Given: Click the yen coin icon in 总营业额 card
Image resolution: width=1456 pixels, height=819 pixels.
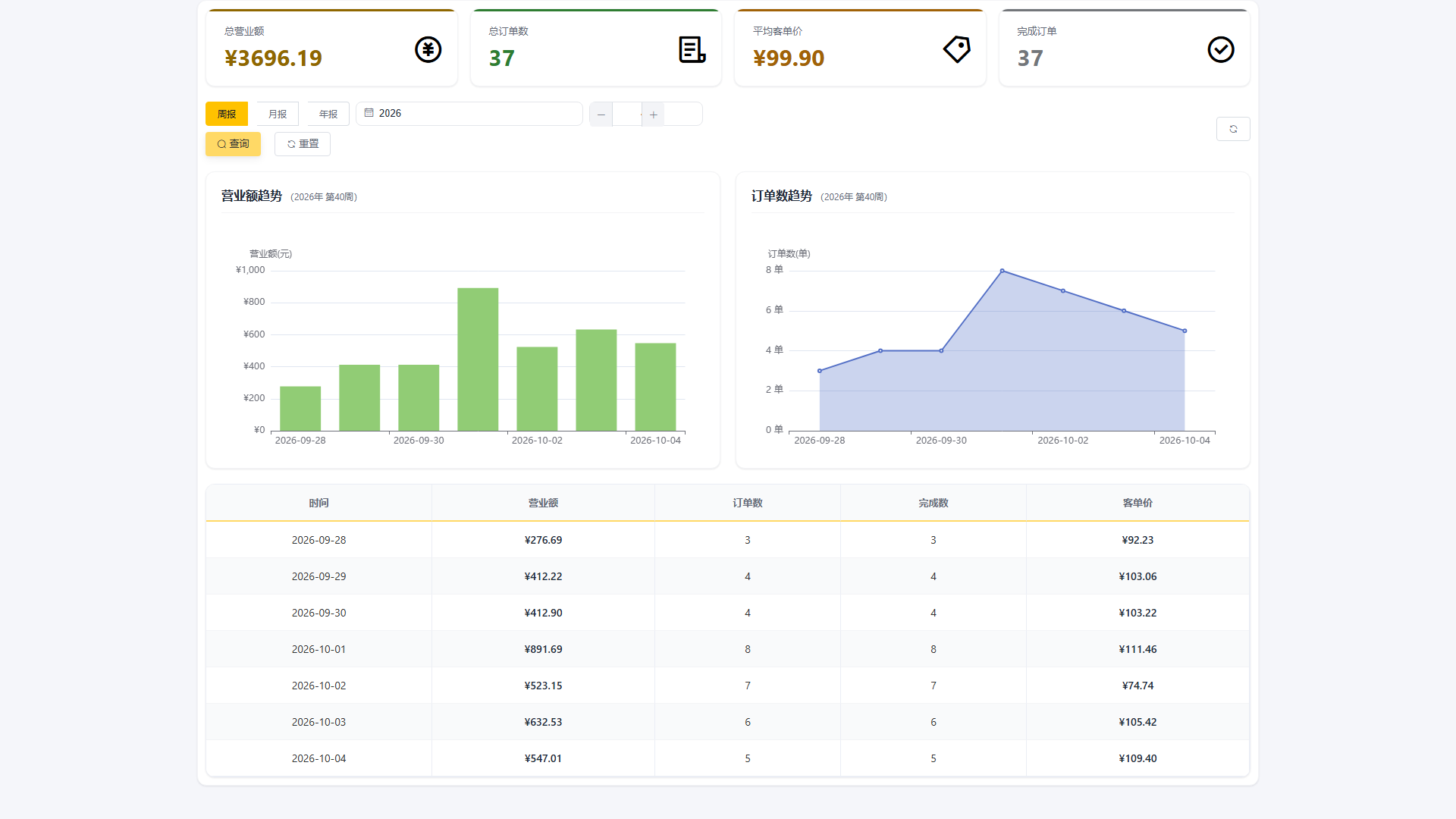Looking at the screenshot, I should click(428, 50).
